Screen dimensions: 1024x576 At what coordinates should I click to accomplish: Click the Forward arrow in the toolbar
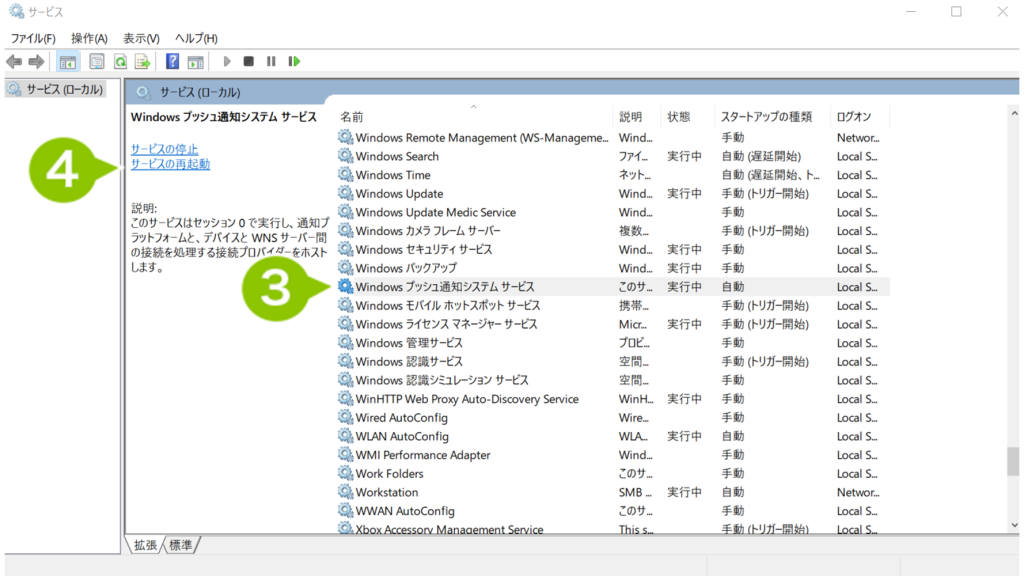(36, 61)
